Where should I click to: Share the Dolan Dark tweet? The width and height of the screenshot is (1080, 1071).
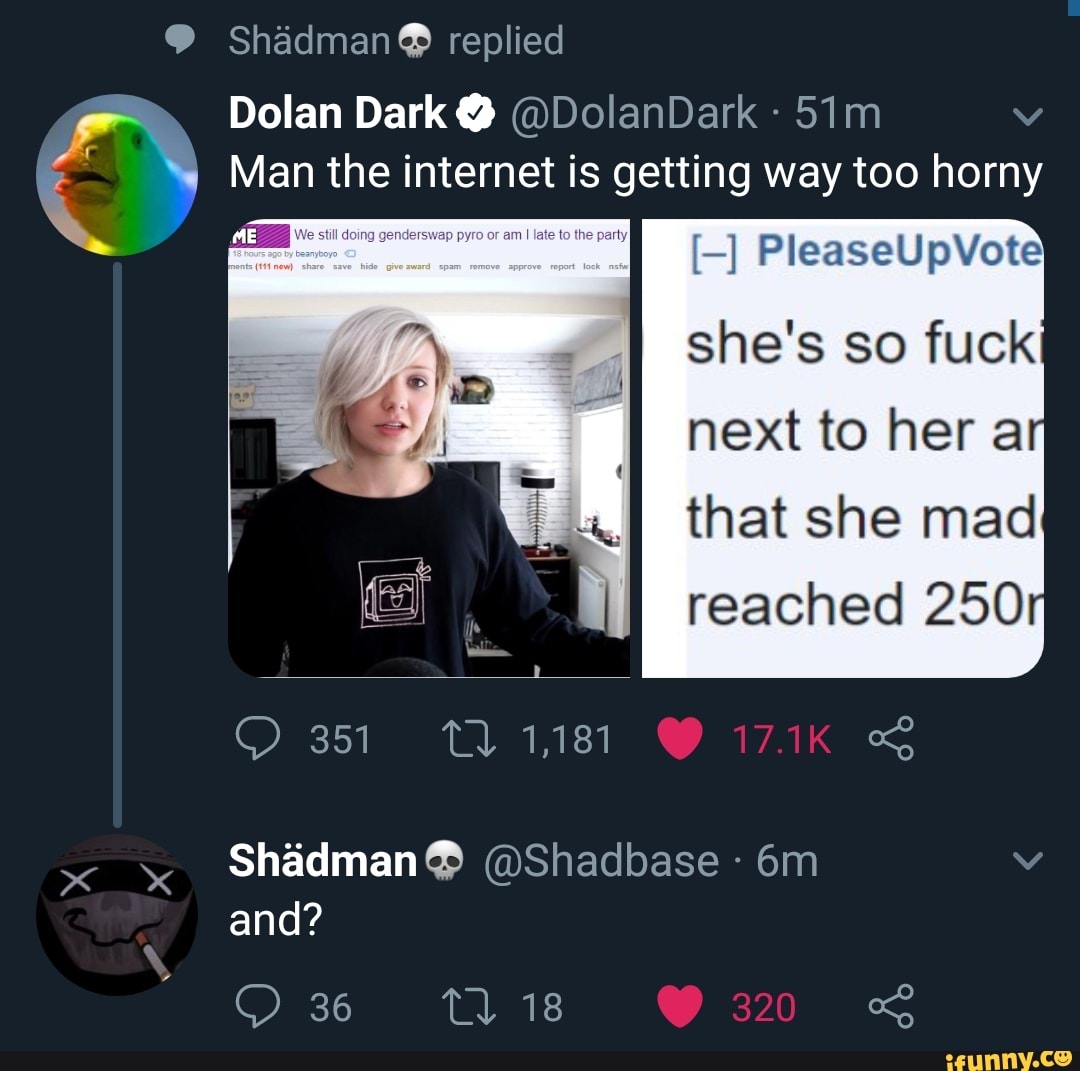point(891,738)
